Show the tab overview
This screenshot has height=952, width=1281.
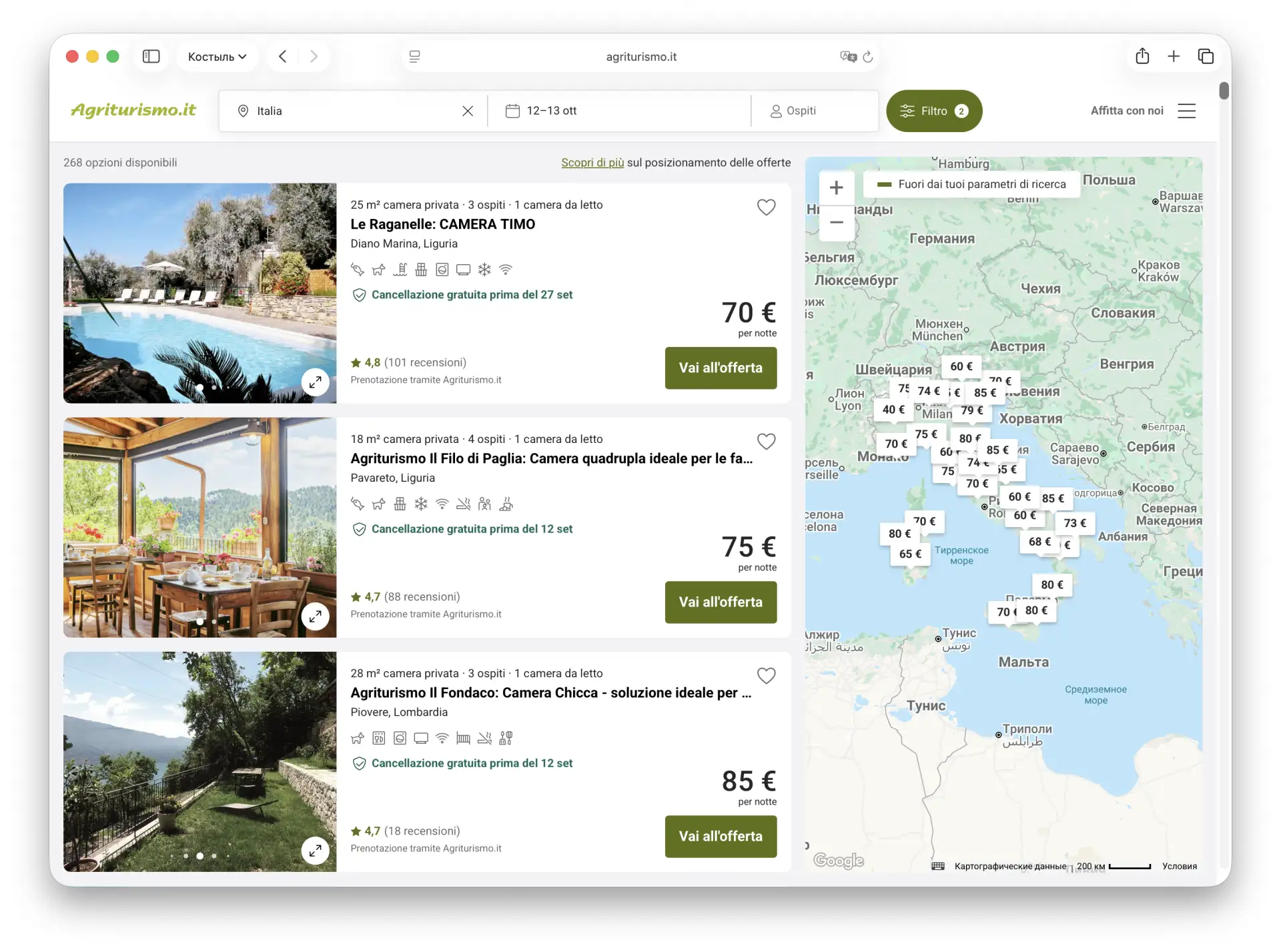pos(1206,57)
